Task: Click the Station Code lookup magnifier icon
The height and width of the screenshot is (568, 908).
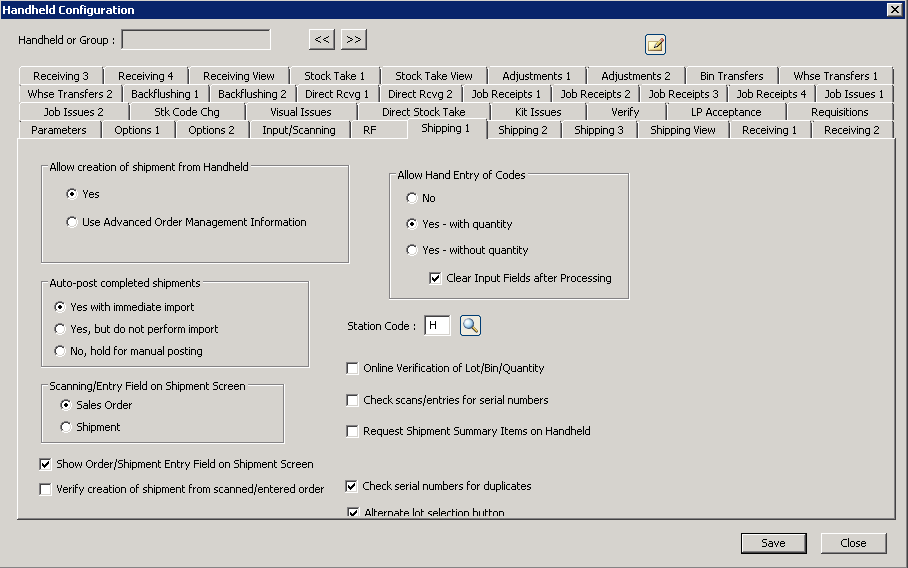Action: click(471, 326)
